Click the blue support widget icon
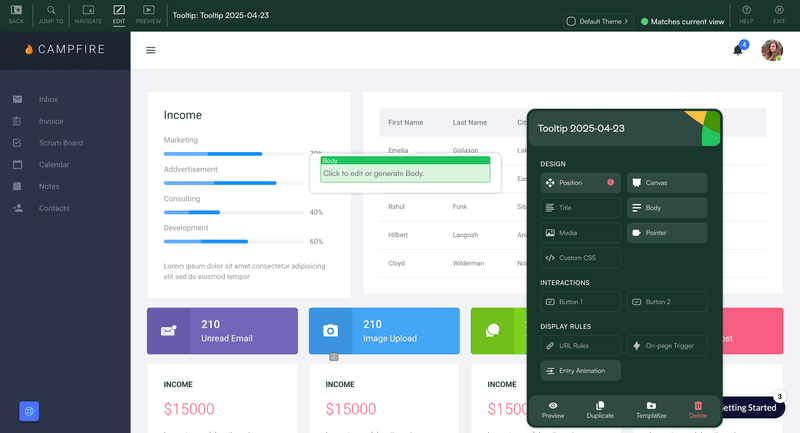Viewport: 800px width, 433px height. click(x=29, y=411)
